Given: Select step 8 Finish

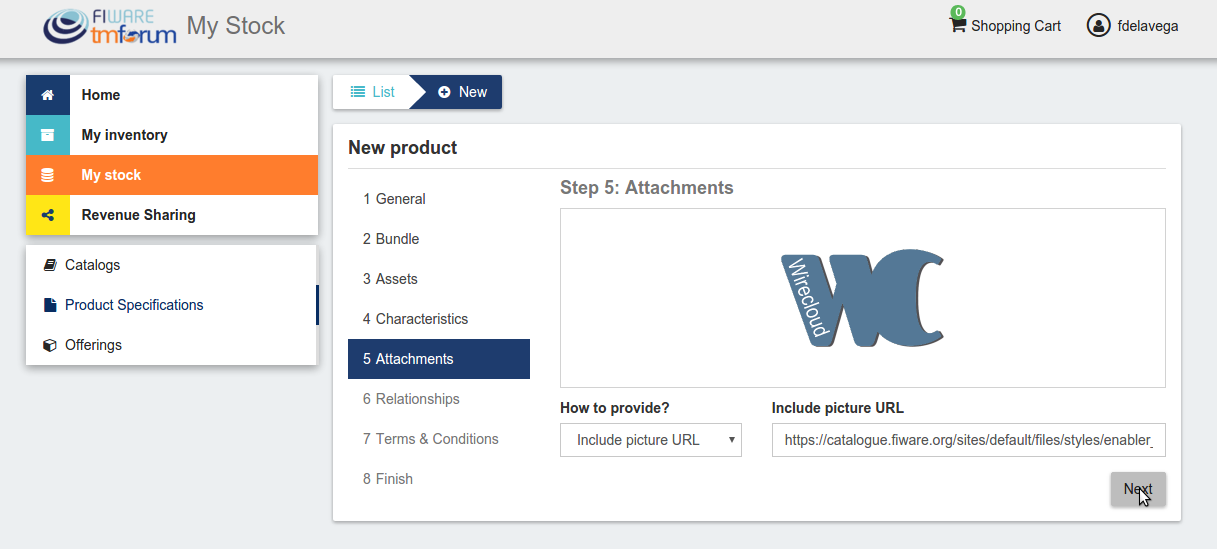Looking at the screenshot, I should point(439,479).
